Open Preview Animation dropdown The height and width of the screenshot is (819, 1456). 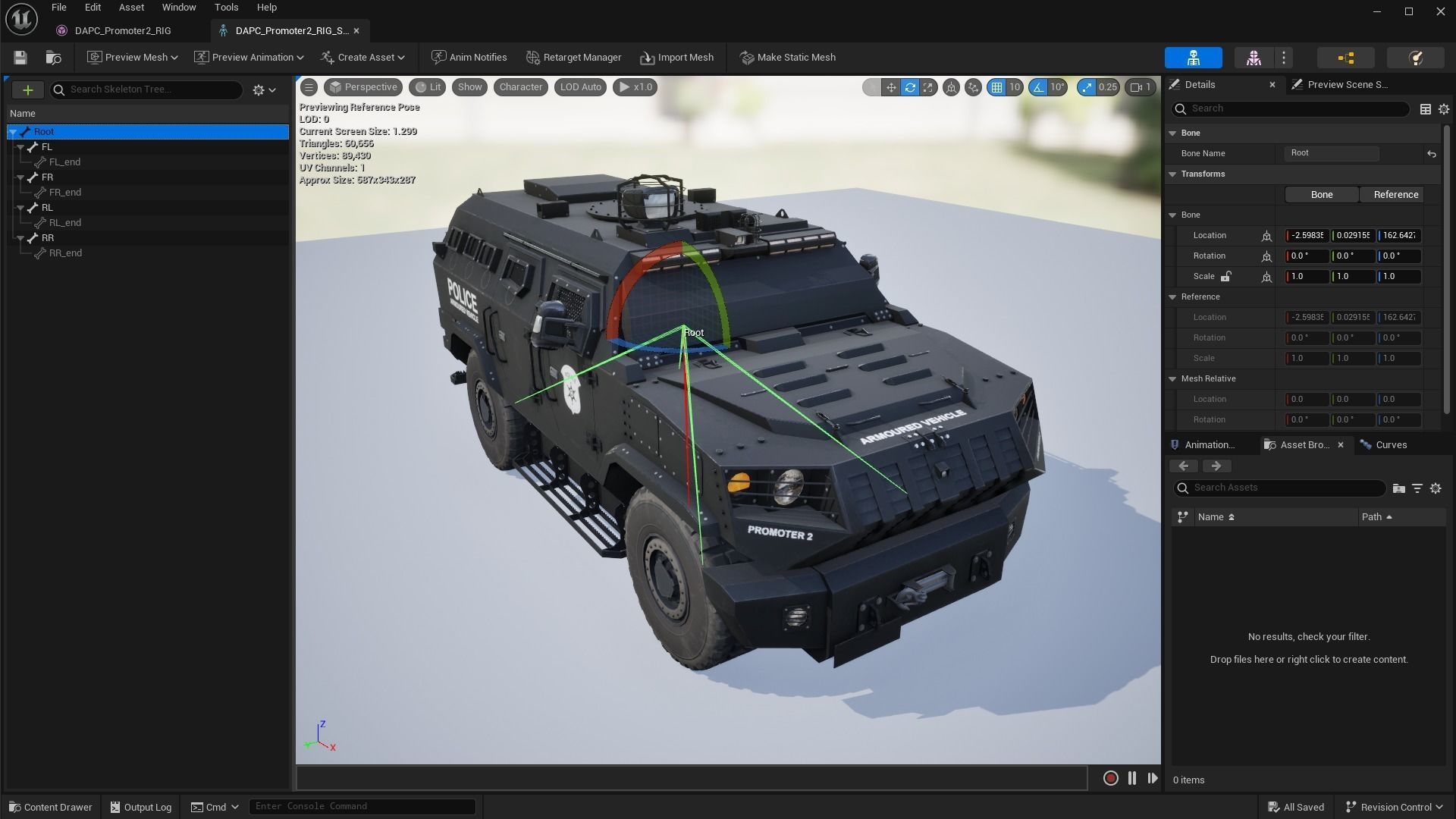[249, 58]
